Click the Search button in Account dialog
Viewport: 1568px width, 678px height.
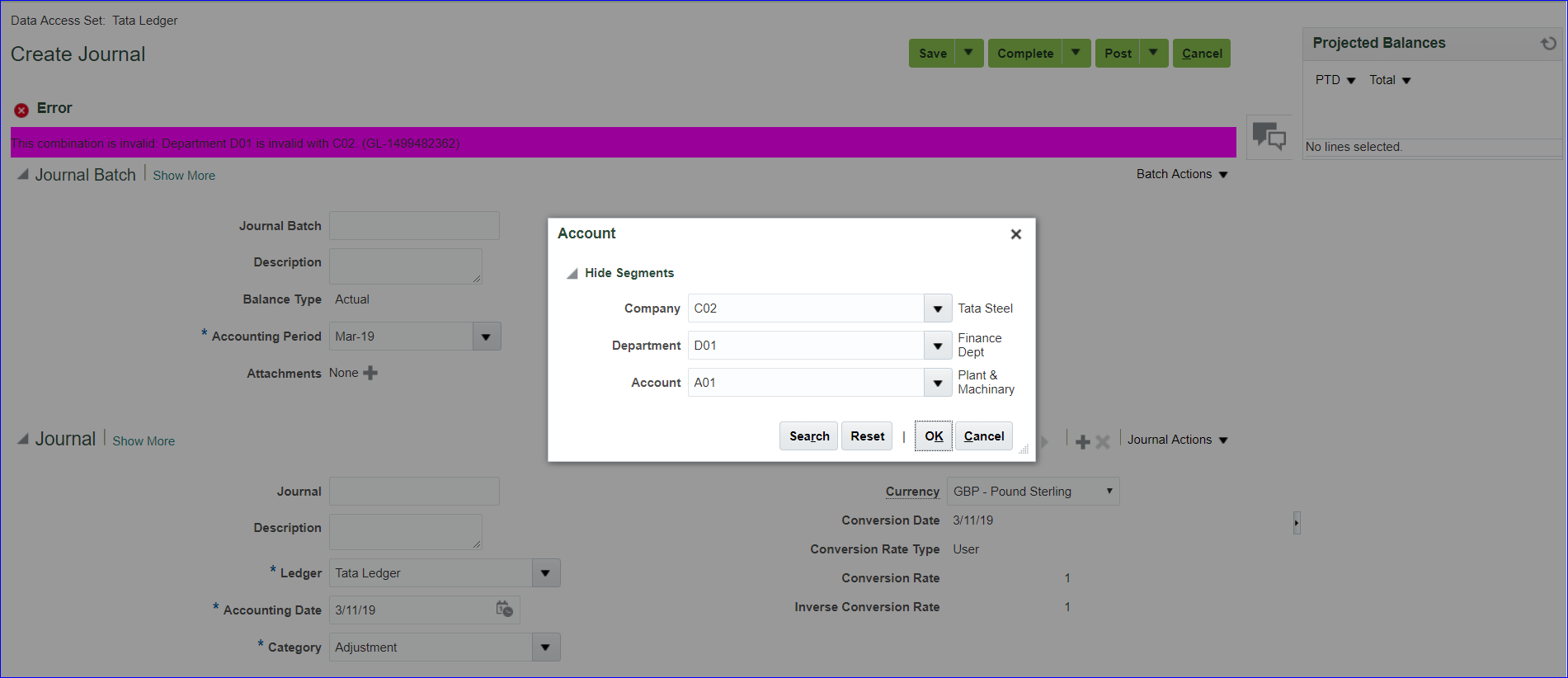808,436
